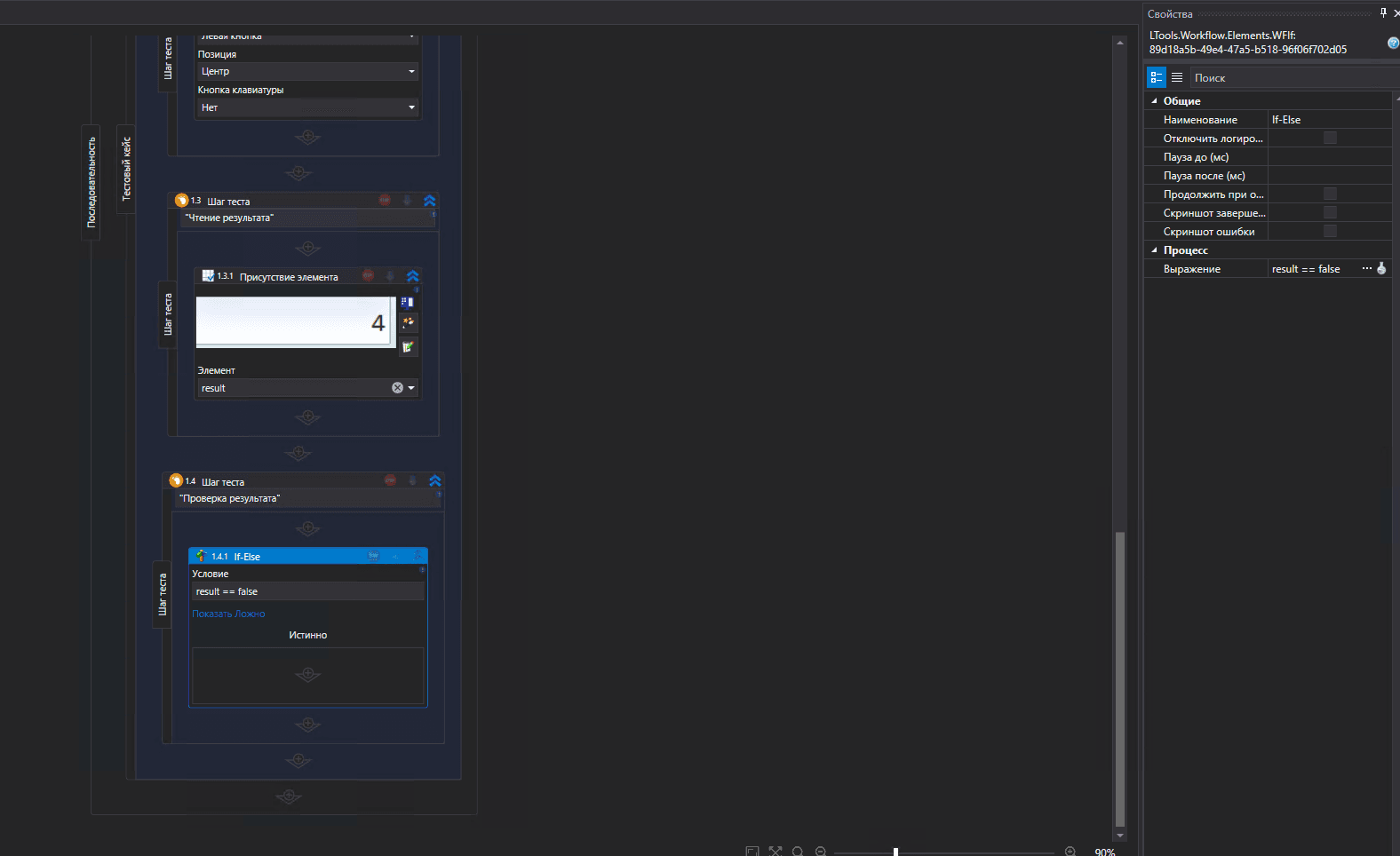This screenshot has height=856, width=1400.
Task: Open help icon in the properties panel
Action: pyautogui.click(x=1392, y=43)
